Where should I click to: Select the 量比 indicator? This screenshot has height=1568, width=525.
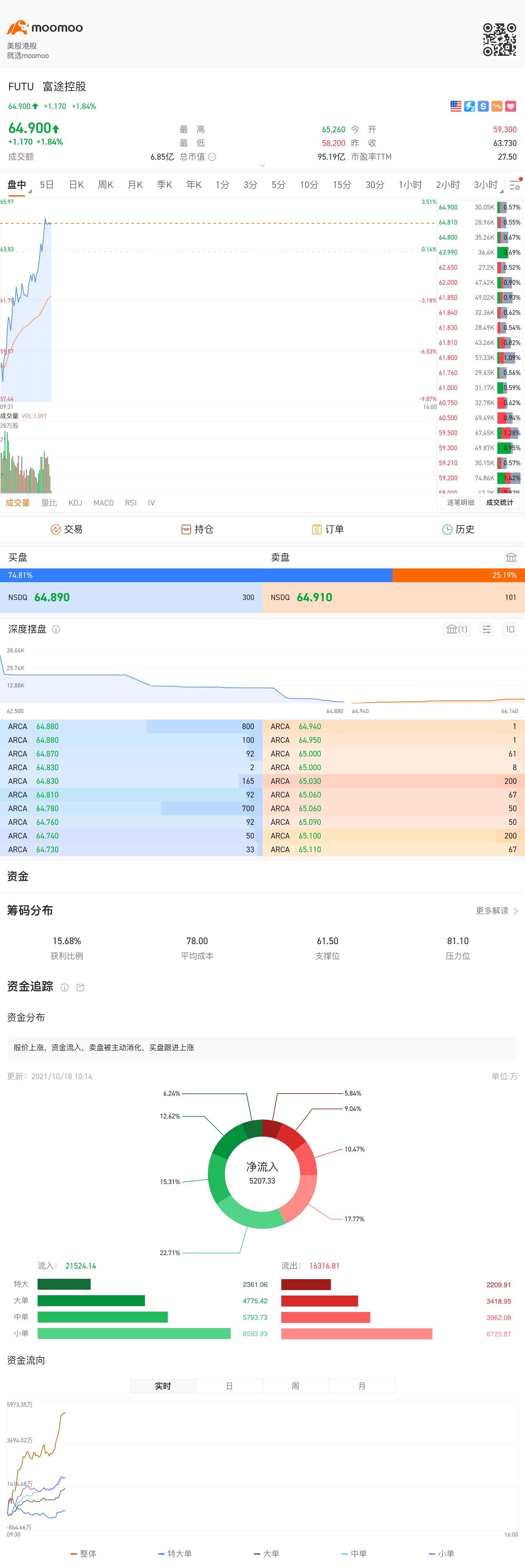(x=49, y=503)
